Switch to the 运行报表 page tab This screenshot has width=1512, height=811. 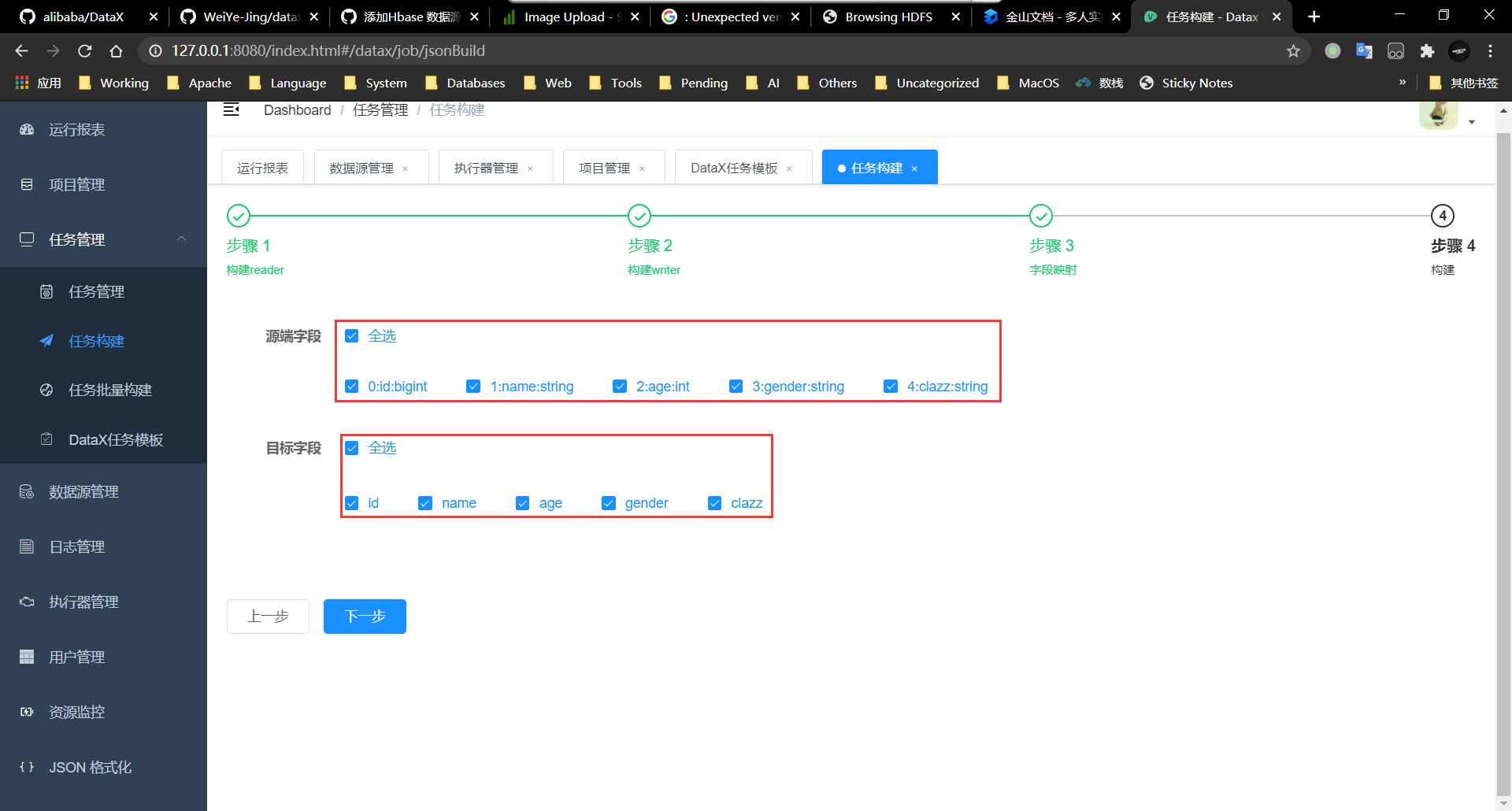coord(263,168)
